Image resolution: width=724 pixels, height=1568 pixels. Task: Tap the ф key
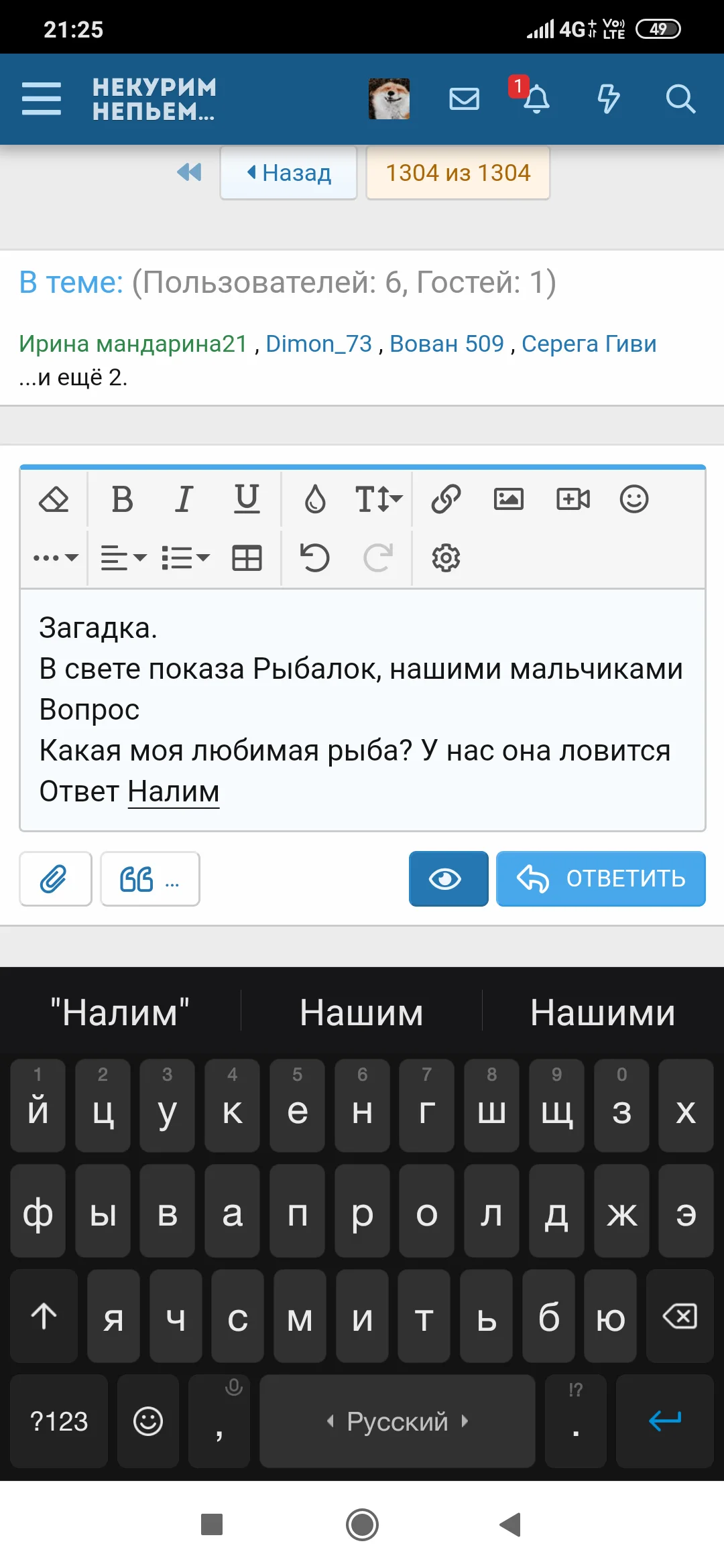(x=38, y=1211)
